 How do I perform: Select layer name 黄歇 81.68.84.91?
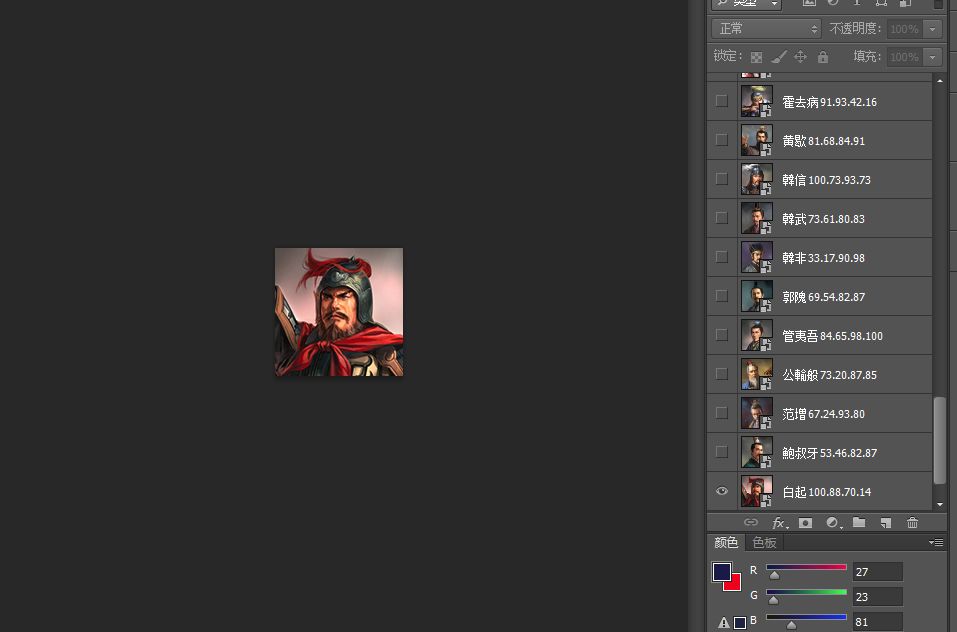(823, 141)
